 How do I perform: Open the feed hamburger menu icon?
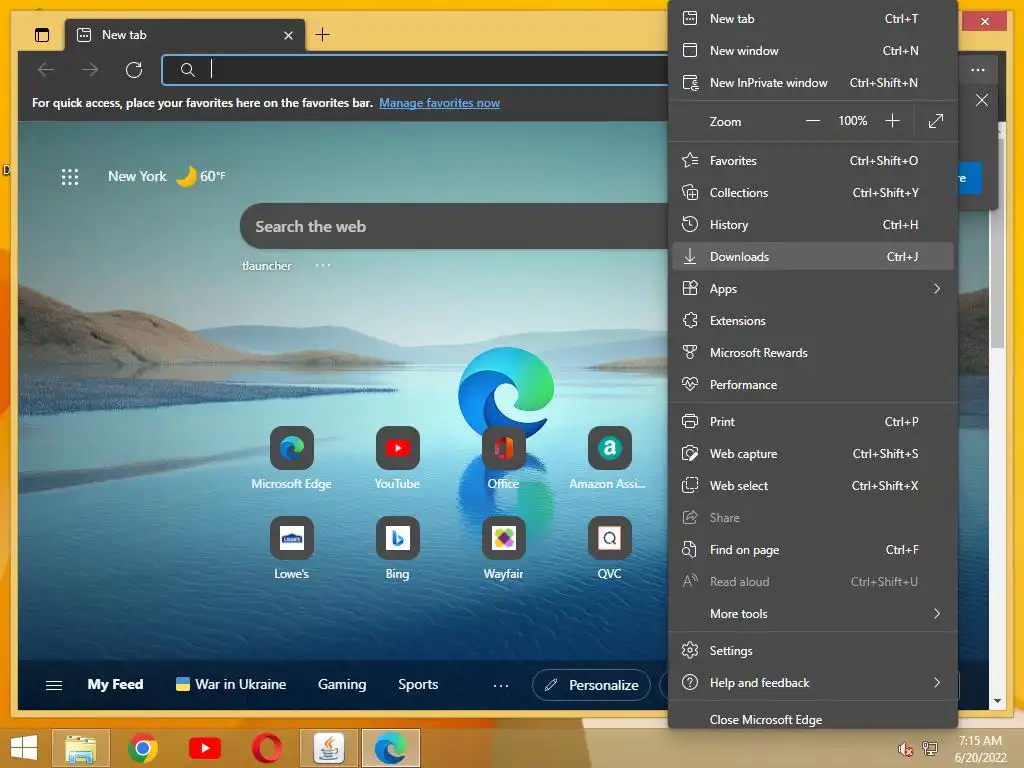54,685
